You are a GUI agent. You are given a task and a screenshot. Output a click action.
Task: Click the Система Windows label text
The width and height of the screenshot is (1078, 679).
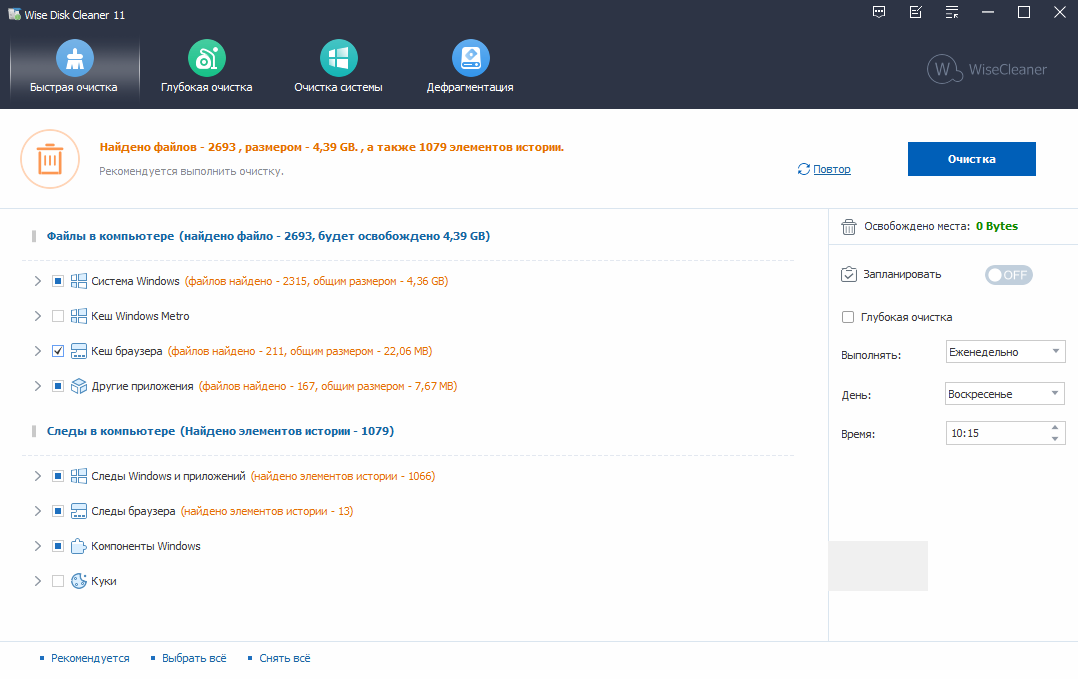(x=135, y=281)
